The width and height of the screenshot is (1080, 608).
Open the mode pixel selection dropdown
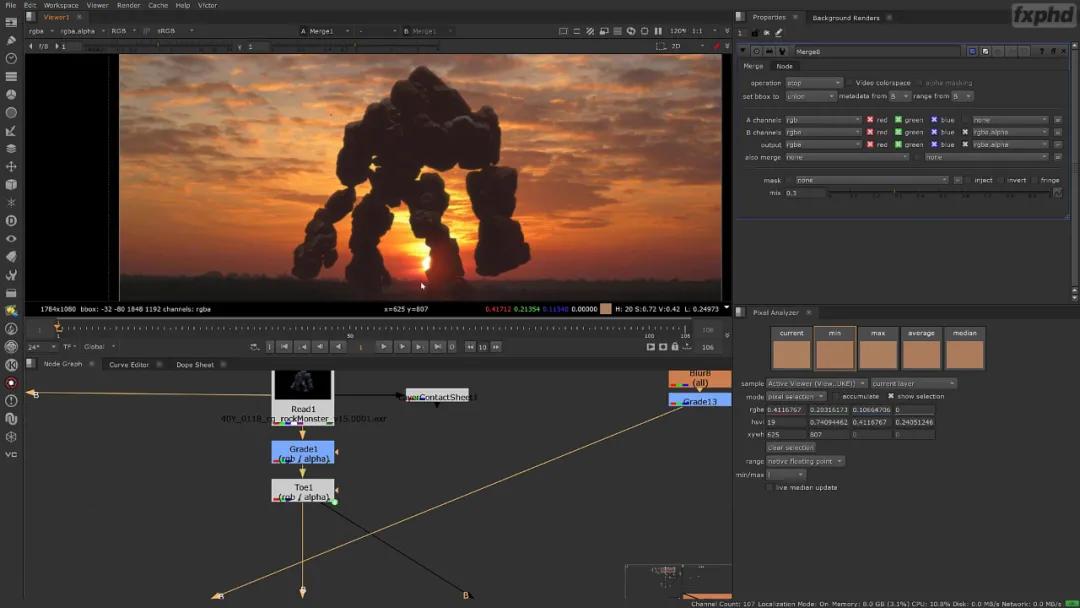tap(795, 397)
